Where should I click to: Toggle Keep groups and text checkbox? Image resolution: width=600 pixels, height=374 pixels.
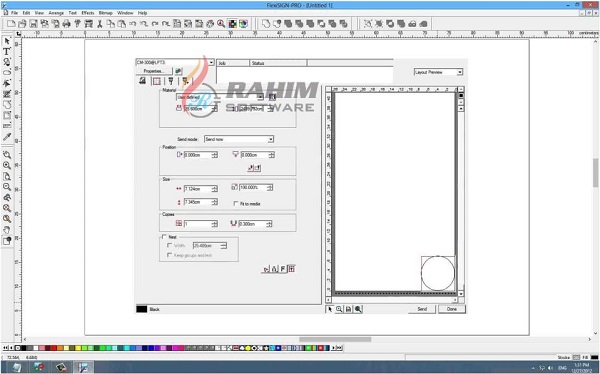170,255
